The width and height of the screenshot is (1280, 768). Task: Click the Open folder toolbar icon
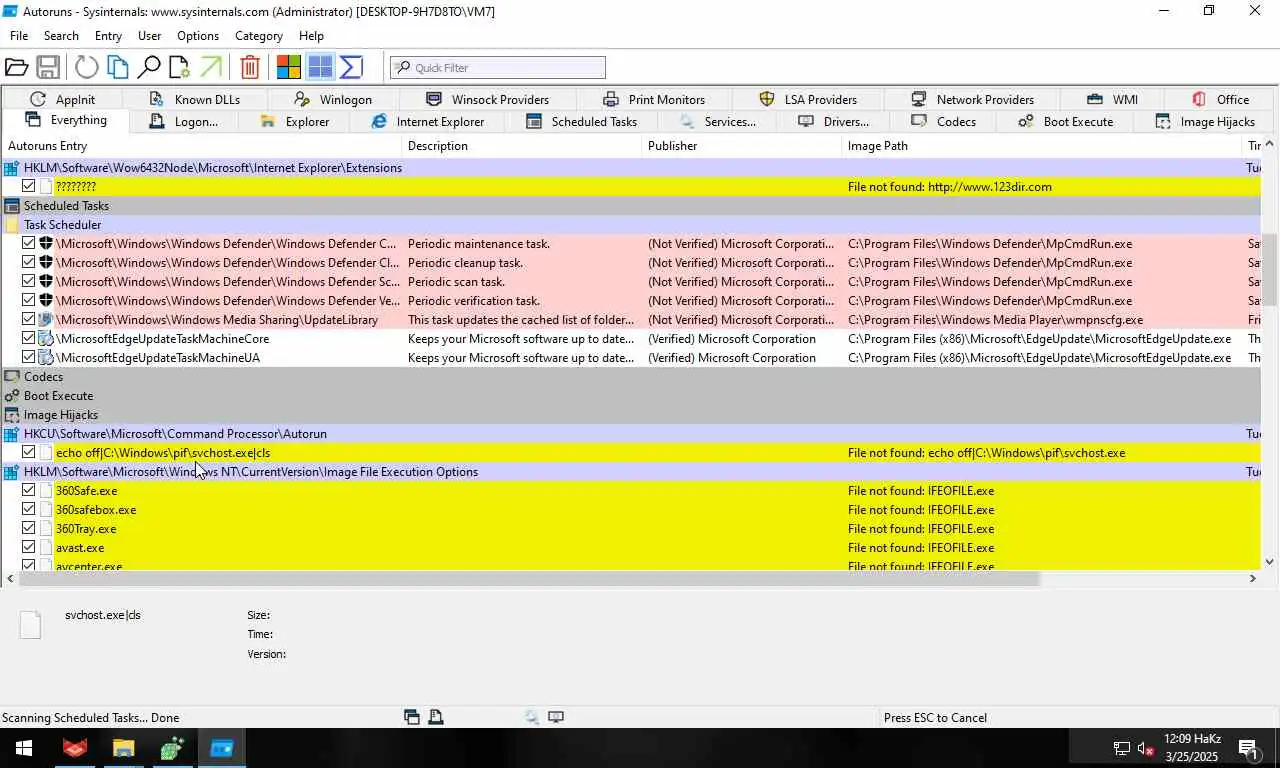(16, 67)
